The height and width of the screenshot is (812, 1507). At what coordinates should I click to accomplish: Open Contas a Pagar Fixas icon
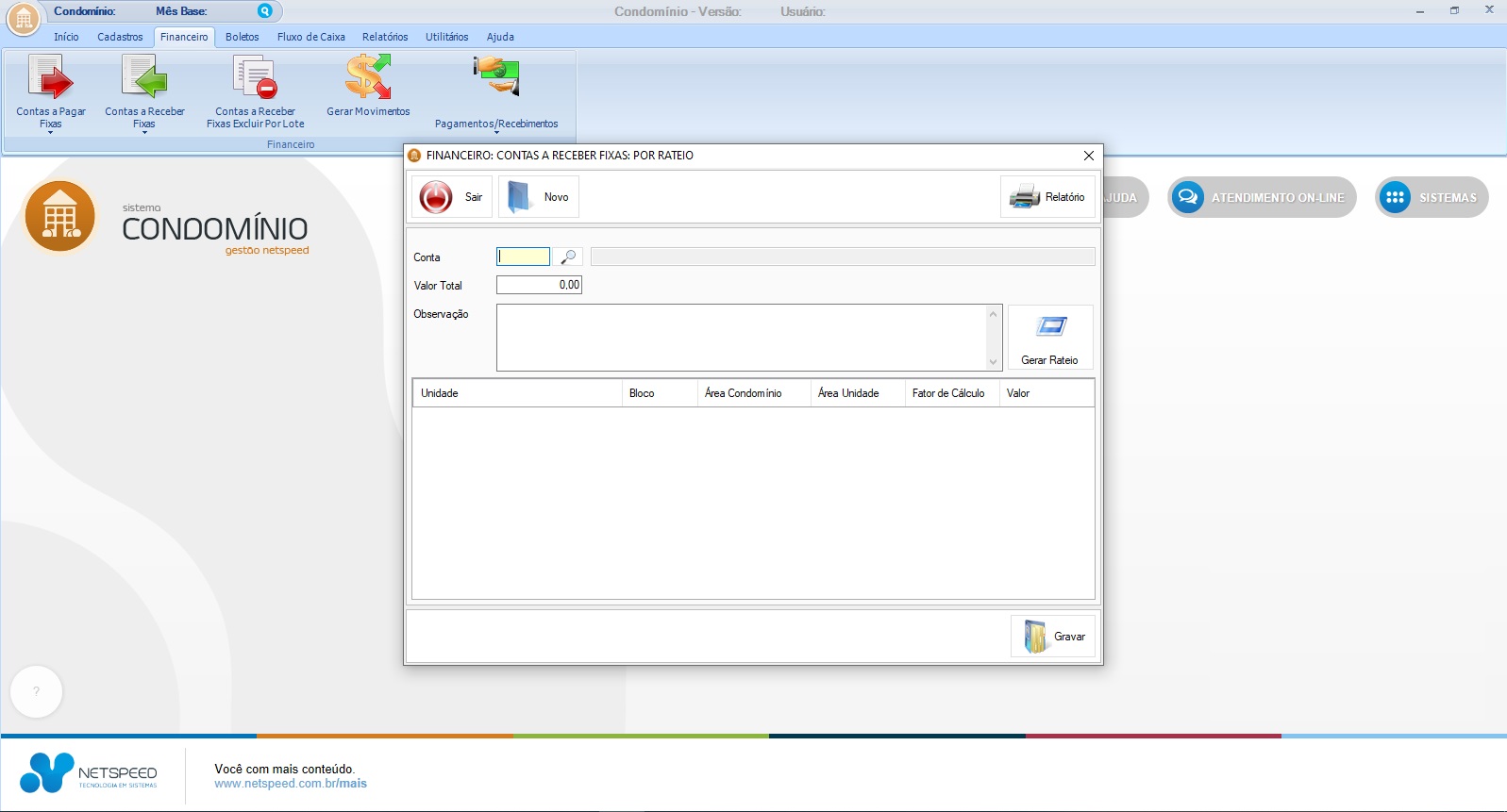[50, 76]
